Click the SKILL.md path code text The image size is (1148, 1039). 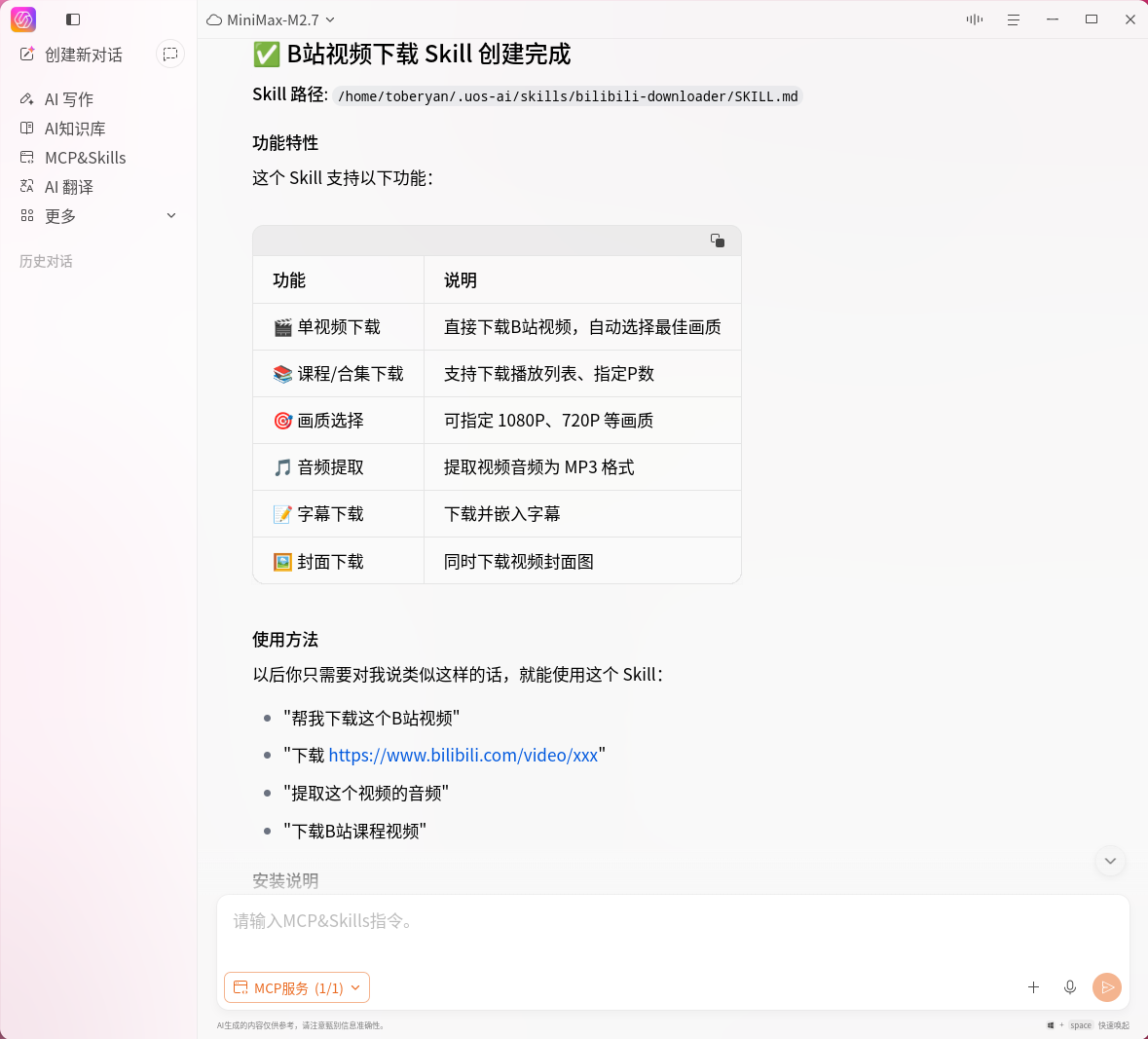568,96
